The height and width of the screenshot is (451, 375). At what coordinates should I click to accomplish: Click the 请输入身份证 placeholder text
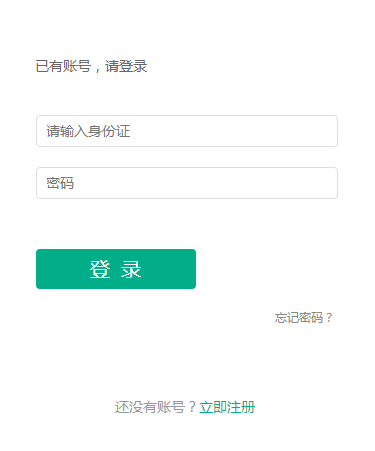(88, 131)
